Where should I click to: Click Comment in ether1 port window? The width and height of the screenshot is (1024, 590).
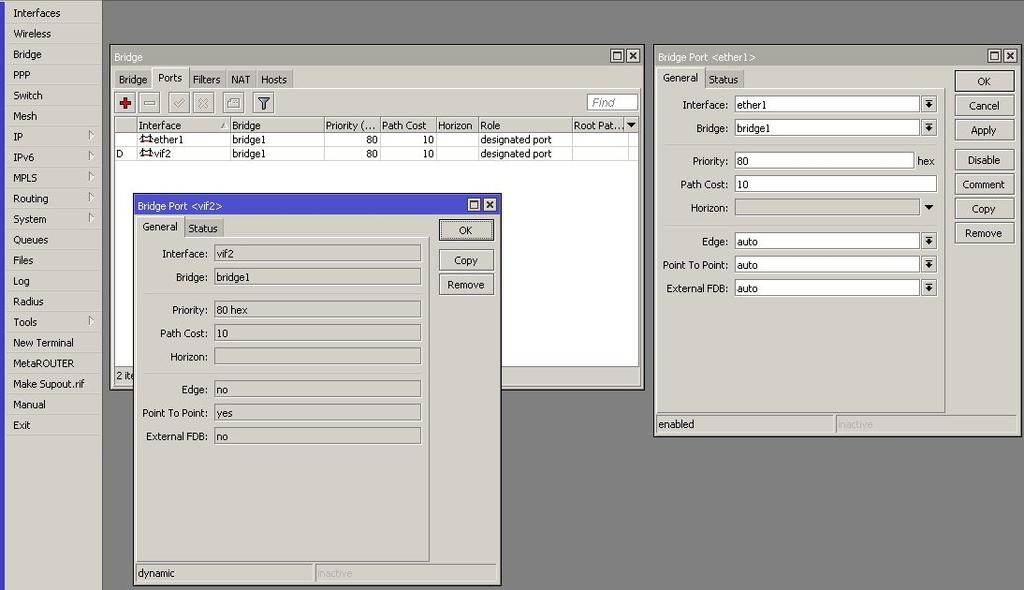tap(984, 184)
